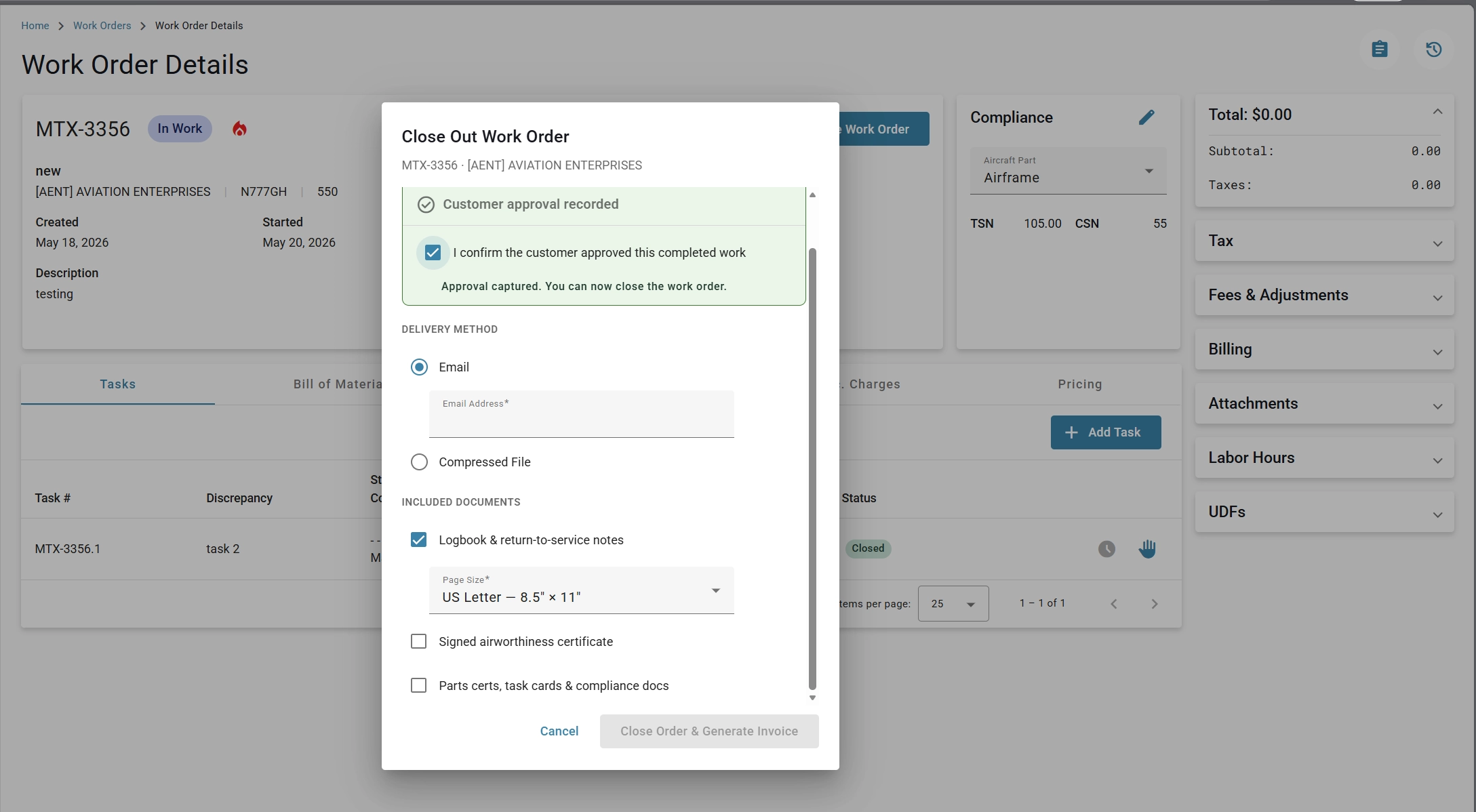This screenshot has width=1476, height=812.
Task: Go to the previous page of tasks
Action: click(1113, 604)
